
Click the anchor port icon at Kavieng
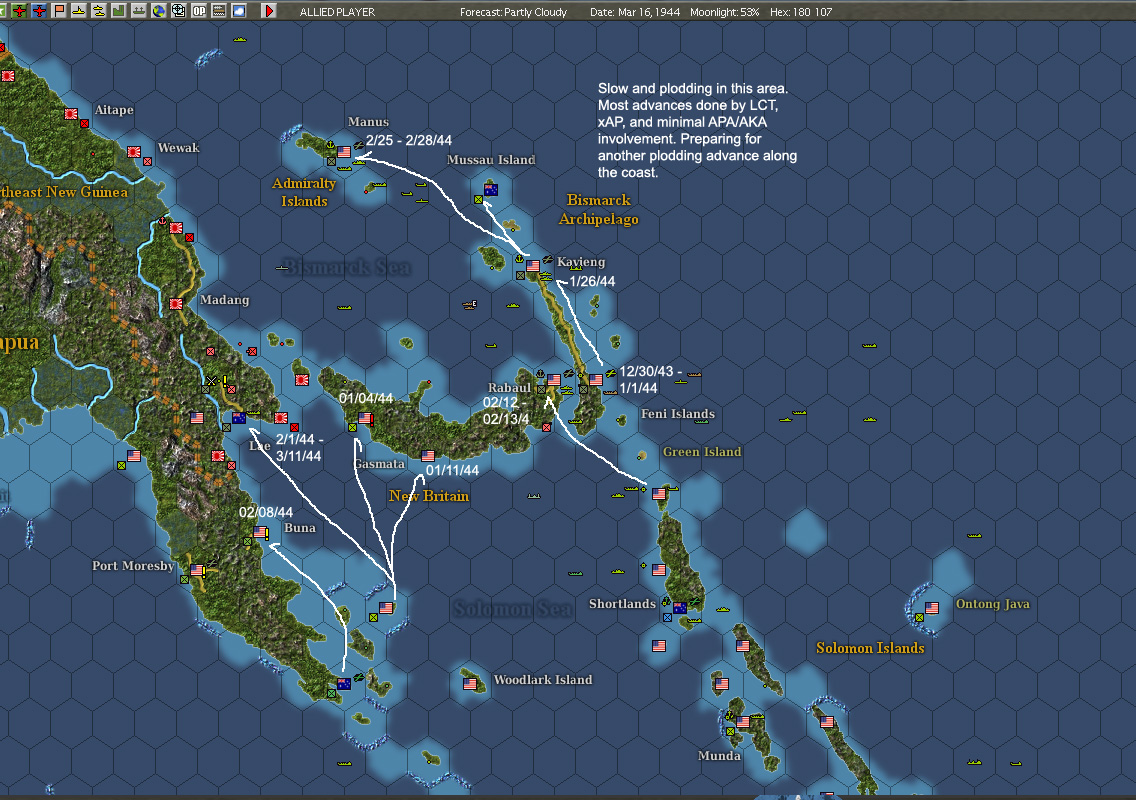coord(519,258)
